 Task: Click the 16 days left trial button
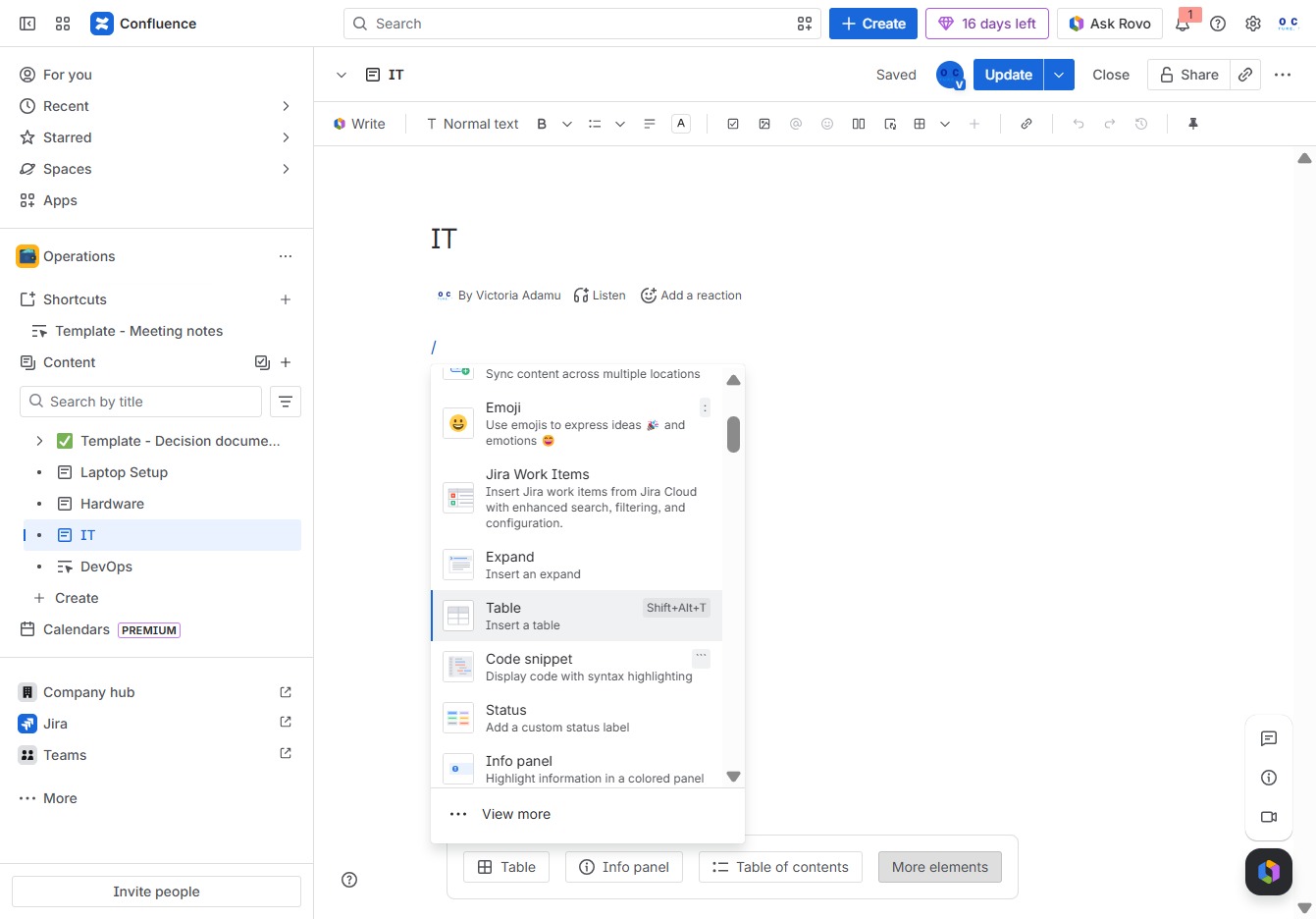tap(987, 24)
